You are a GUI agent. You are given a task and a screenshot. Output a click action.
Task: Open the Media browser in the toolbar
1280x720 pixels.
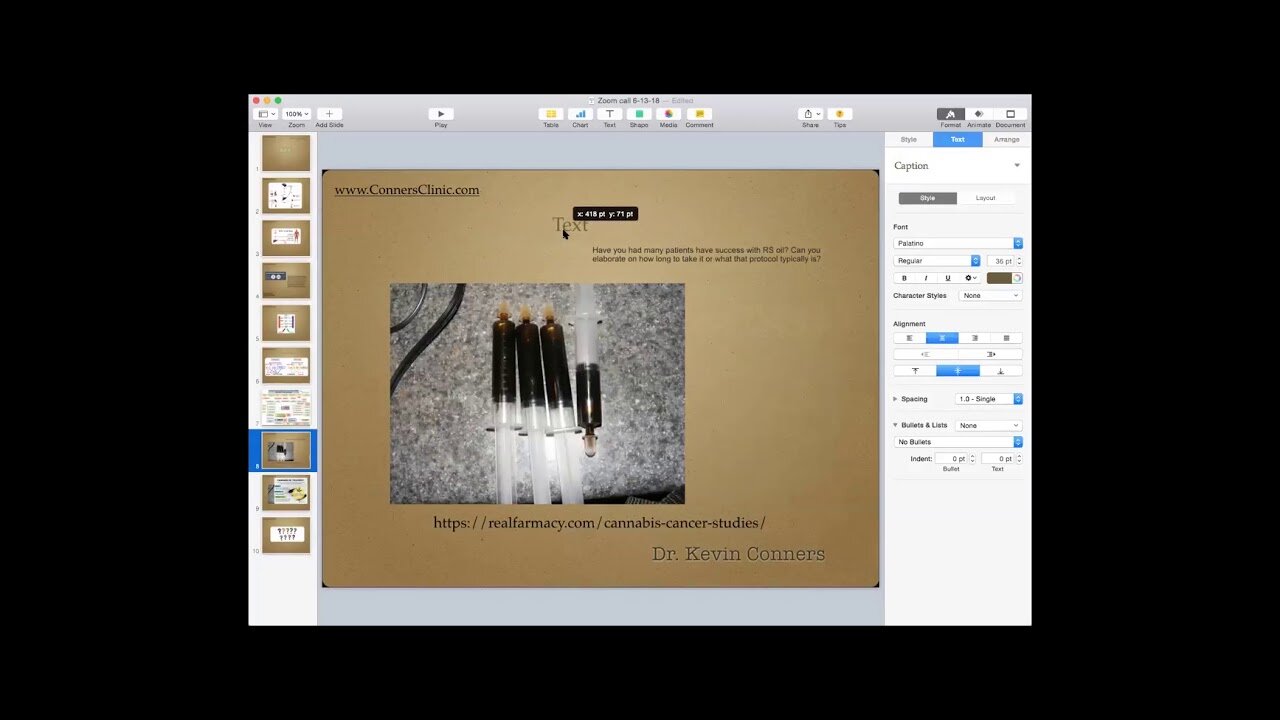668,114
